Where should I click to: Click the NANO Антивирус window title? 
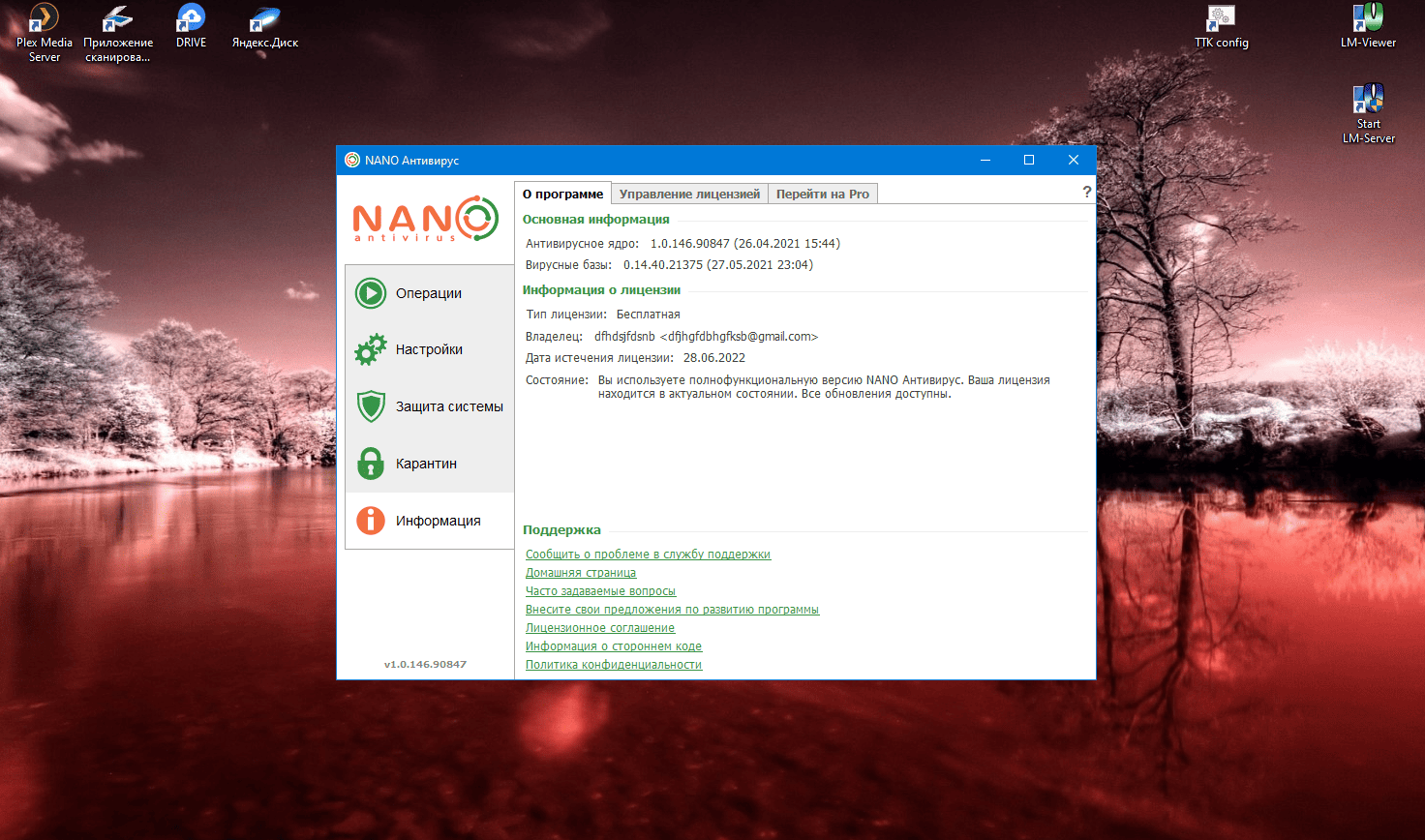pyautogui.click(x=411, y=161)
